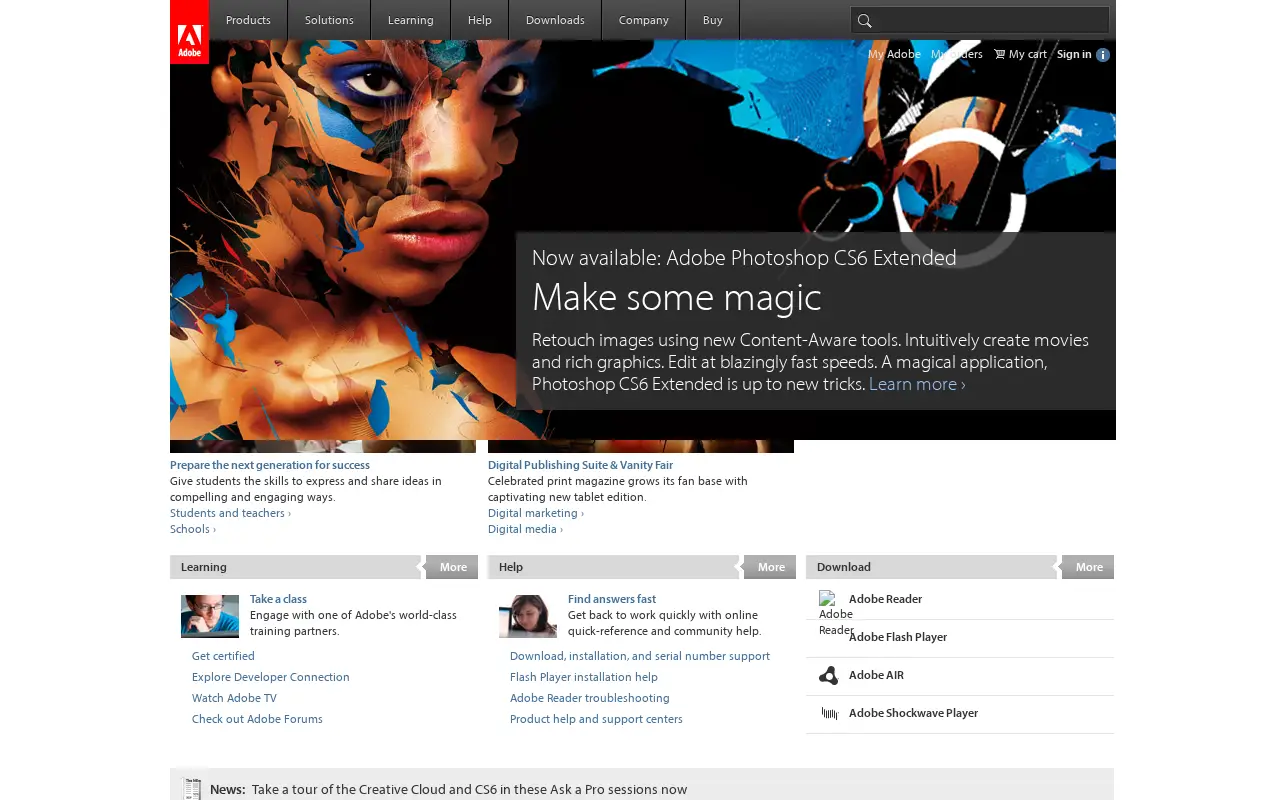Open Prepare the next generation for success

point(270,465)
